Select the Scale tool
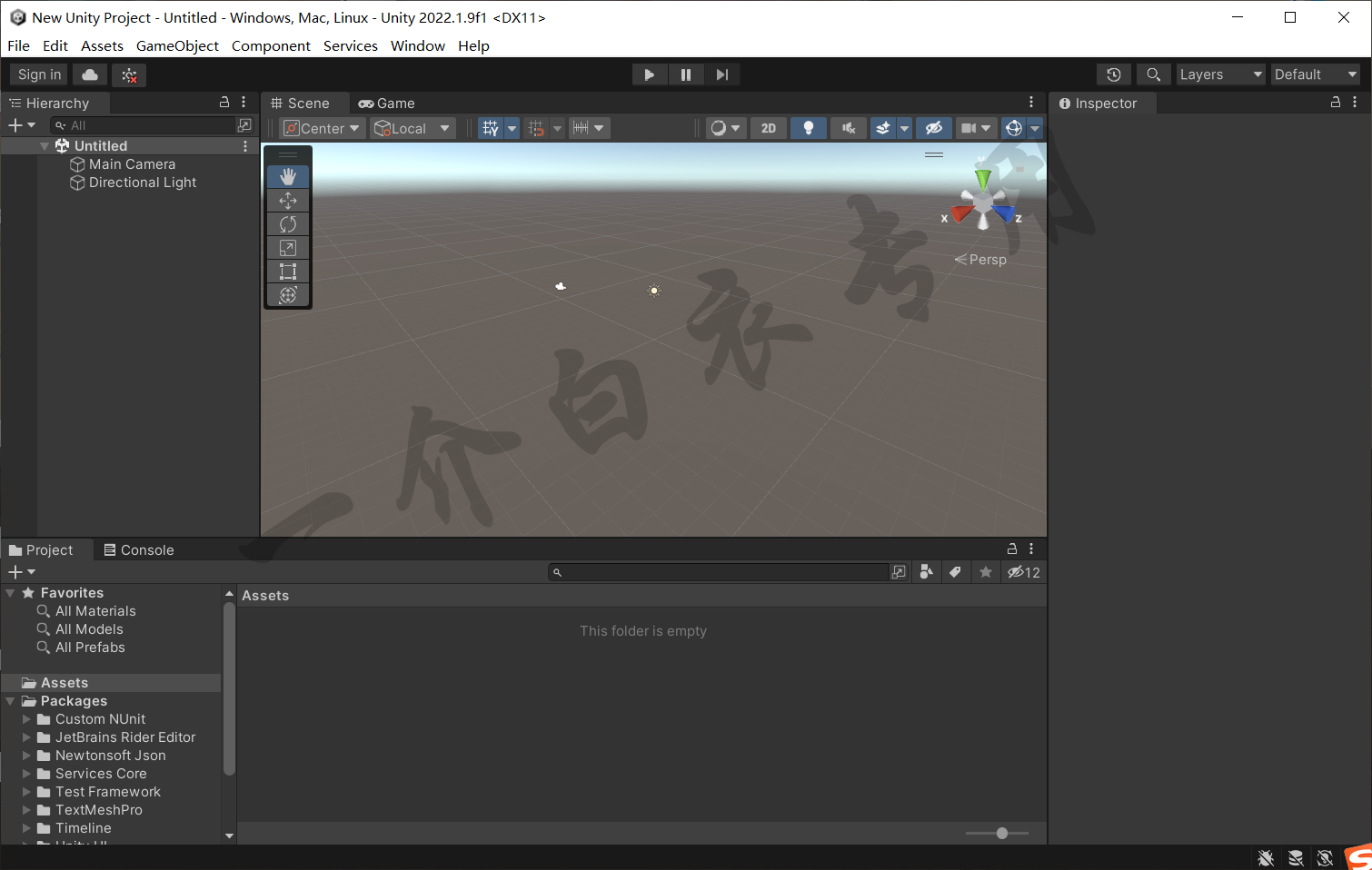Image resolution: width=1372 pixels, height=870 pixels. pos(288,248)
